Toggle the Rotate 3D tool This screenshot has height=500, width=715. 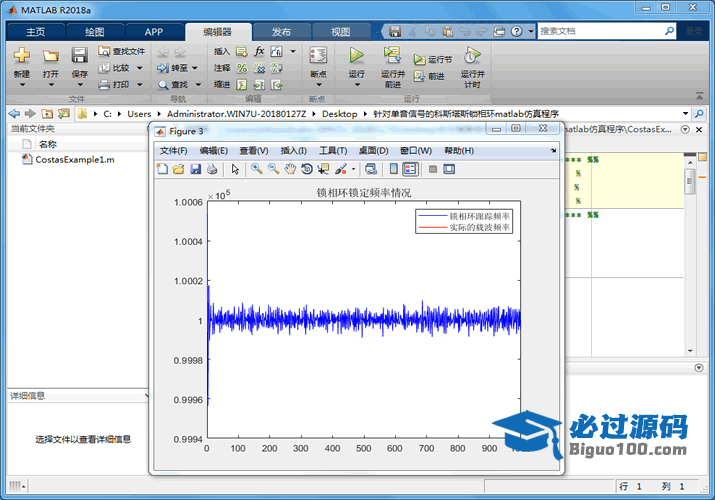(x=307, y=169)
